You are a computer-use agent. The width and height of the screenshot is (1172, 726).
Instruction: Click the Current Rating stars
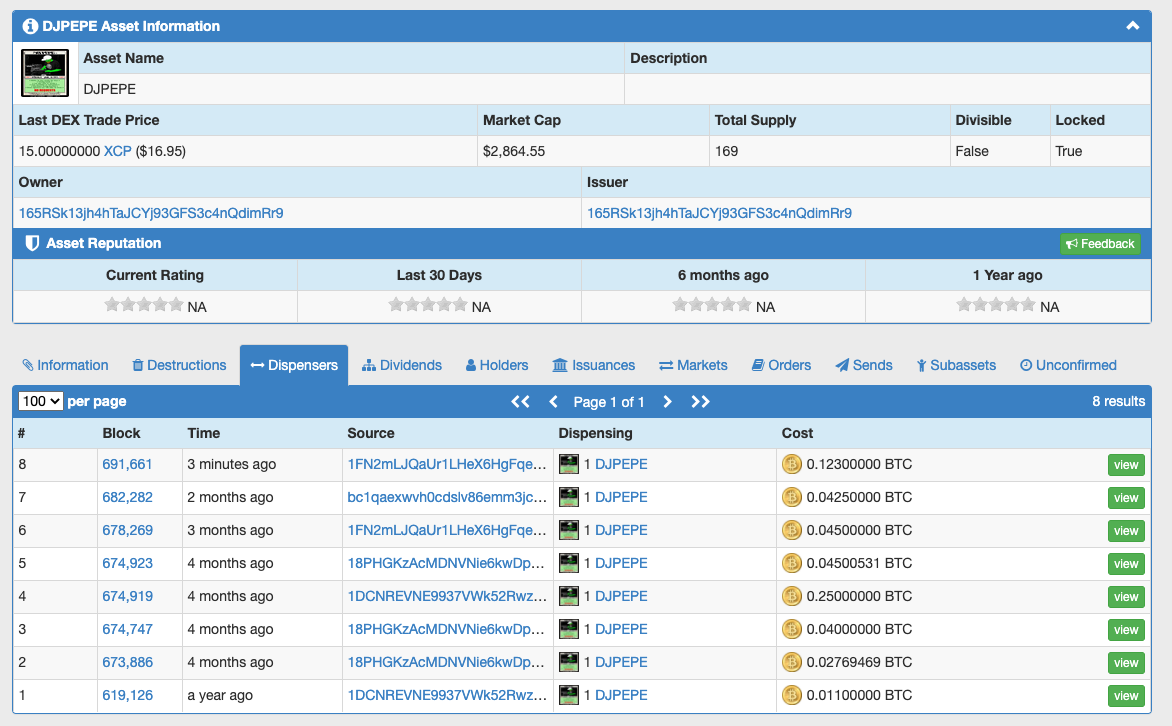144,304
